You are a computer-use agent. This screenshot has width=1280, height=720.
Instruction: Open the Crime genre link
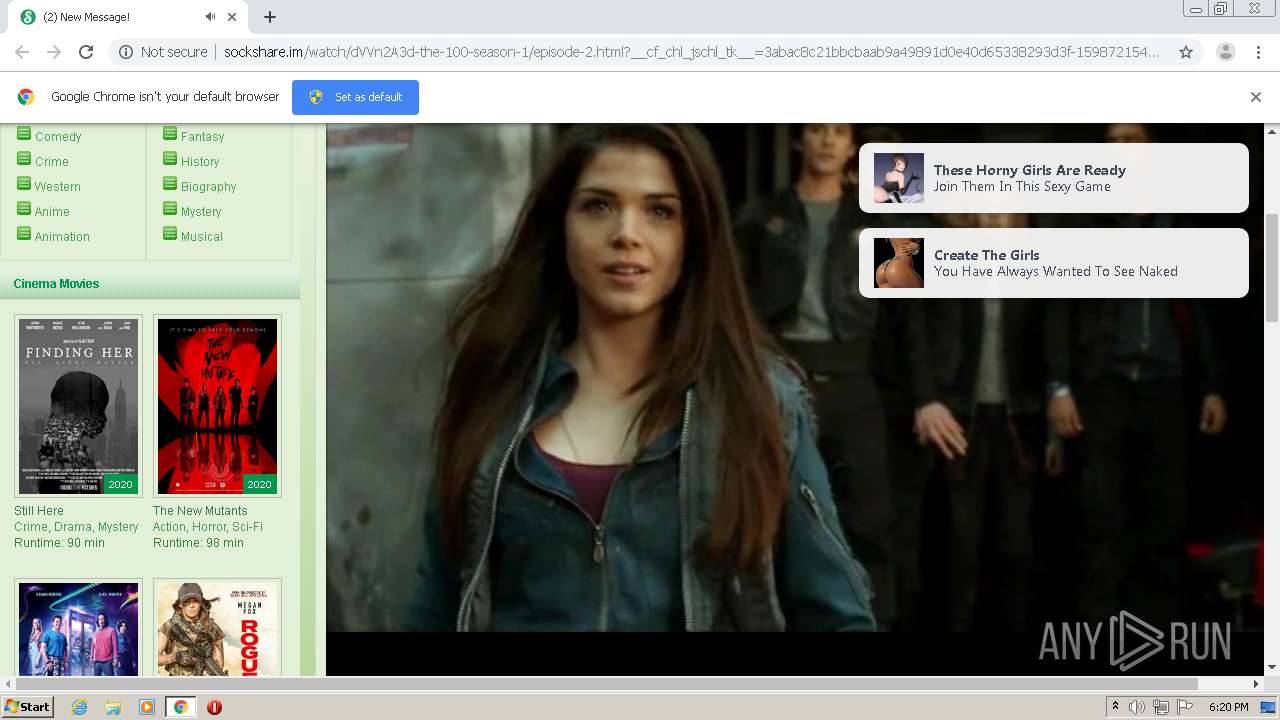(52, 162)
